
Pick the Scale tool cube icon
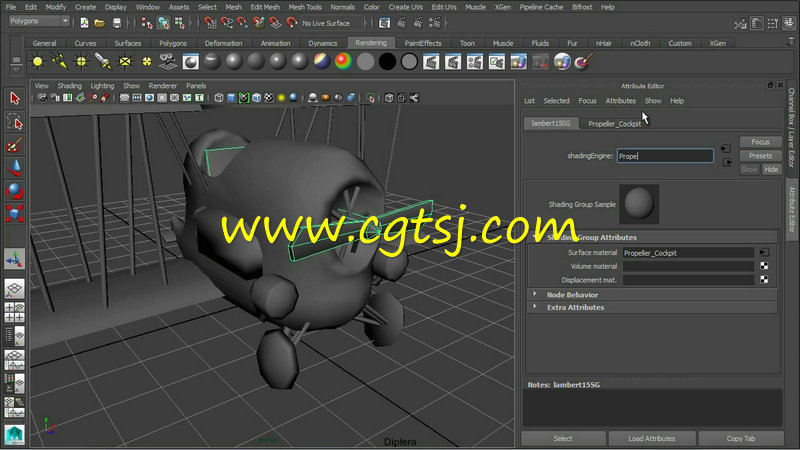click(x=14, y=213)
